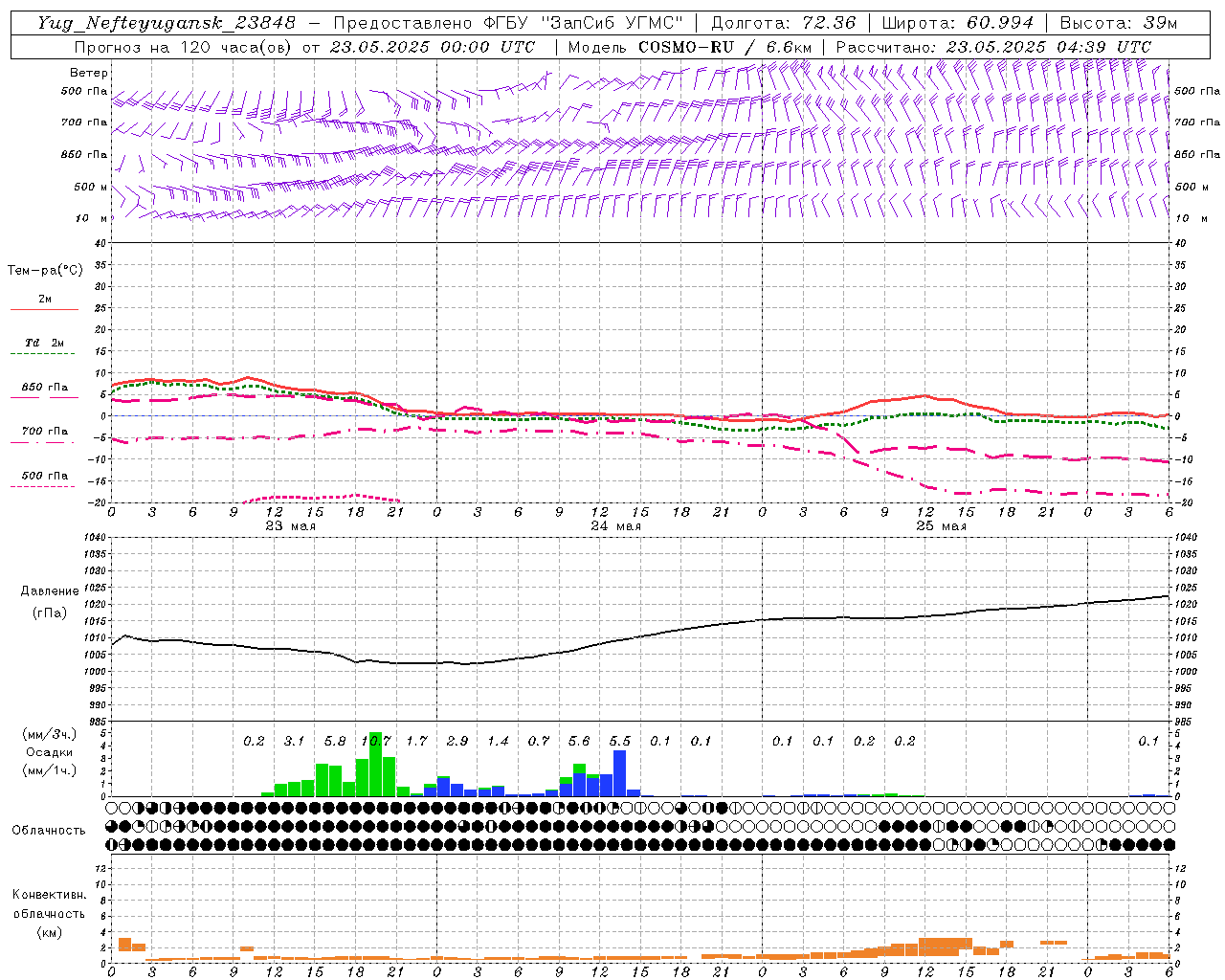Screen dimensions: 1225x980
Task: Click the 23 мая date label
Action: pyautogui.click(x=290, y=525)
